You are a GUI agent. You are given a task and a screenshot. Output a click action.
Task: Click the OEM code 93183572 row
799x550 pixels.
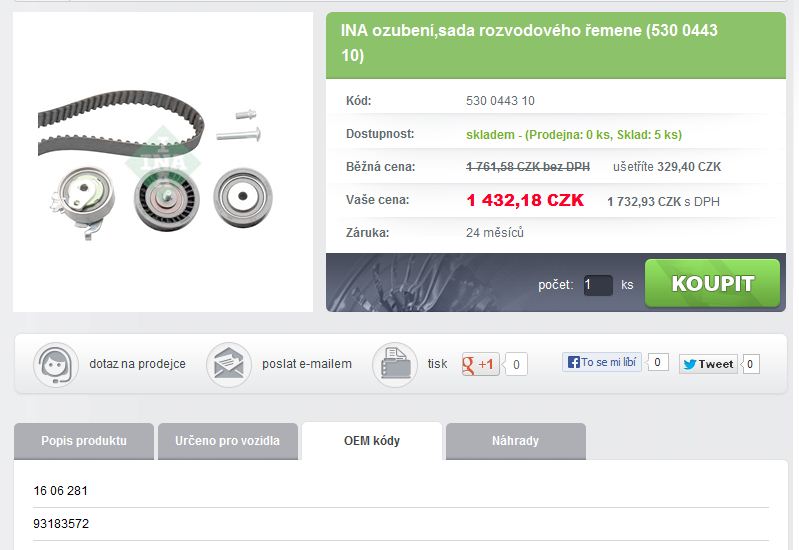pyautogui.click(x=401, y=524)
